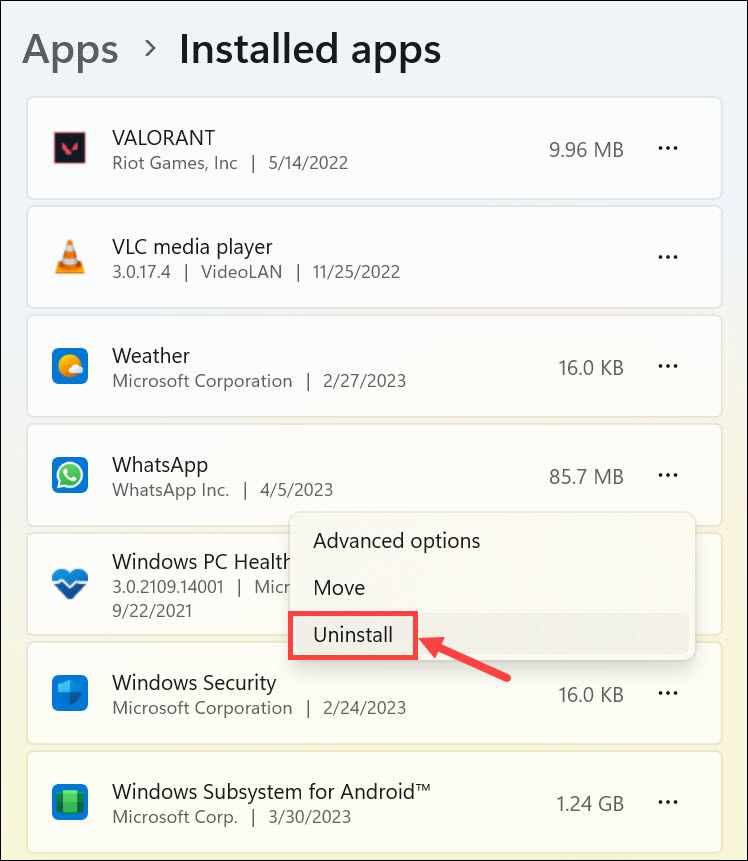Screen dimensions: 748x861
Task: Click the VideoLAN publisher text
Action: pyautogui.click(x=242, y=272)
